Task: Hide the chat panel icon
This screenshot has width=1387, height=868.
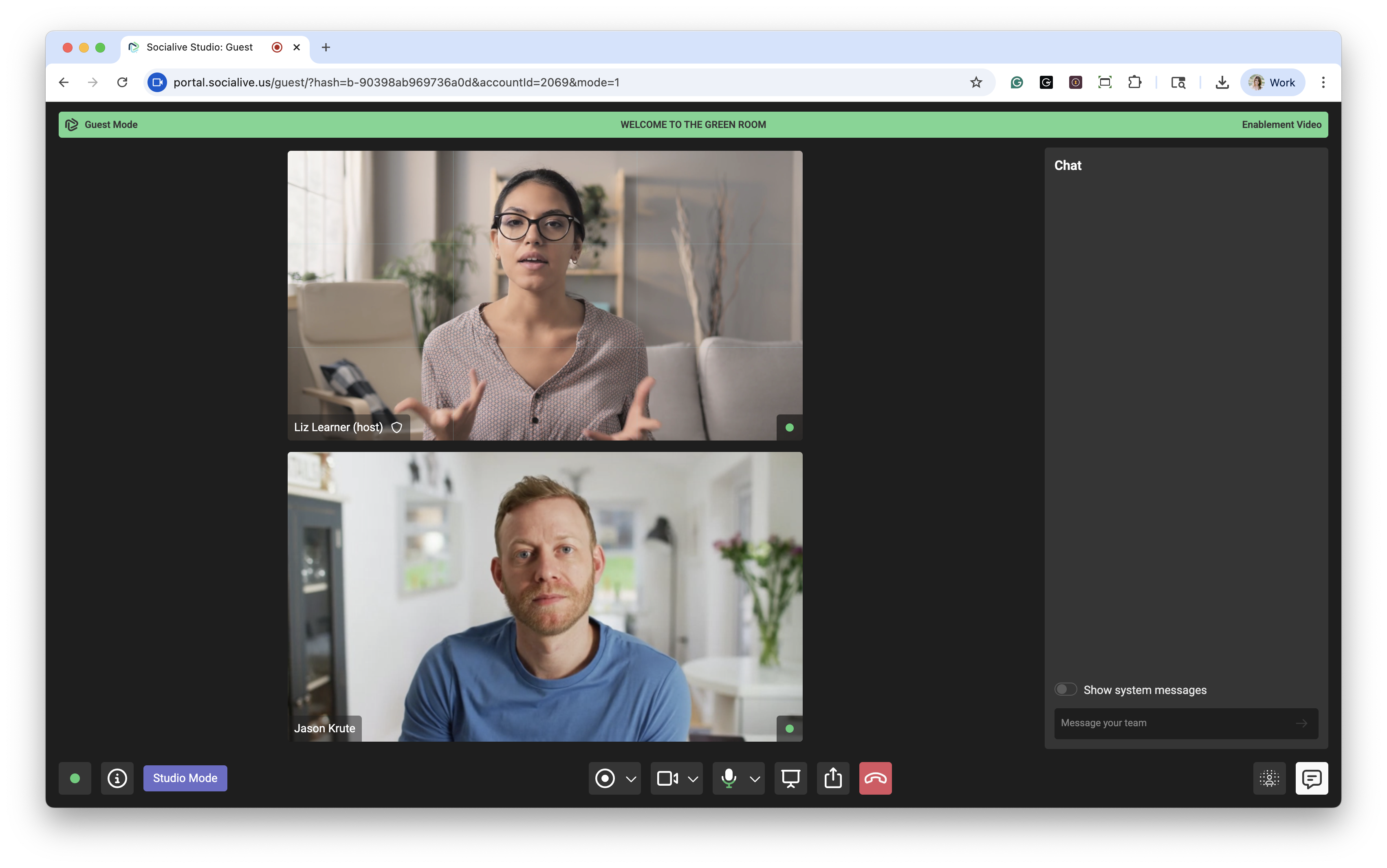Action: click(x=1311, y=778)
